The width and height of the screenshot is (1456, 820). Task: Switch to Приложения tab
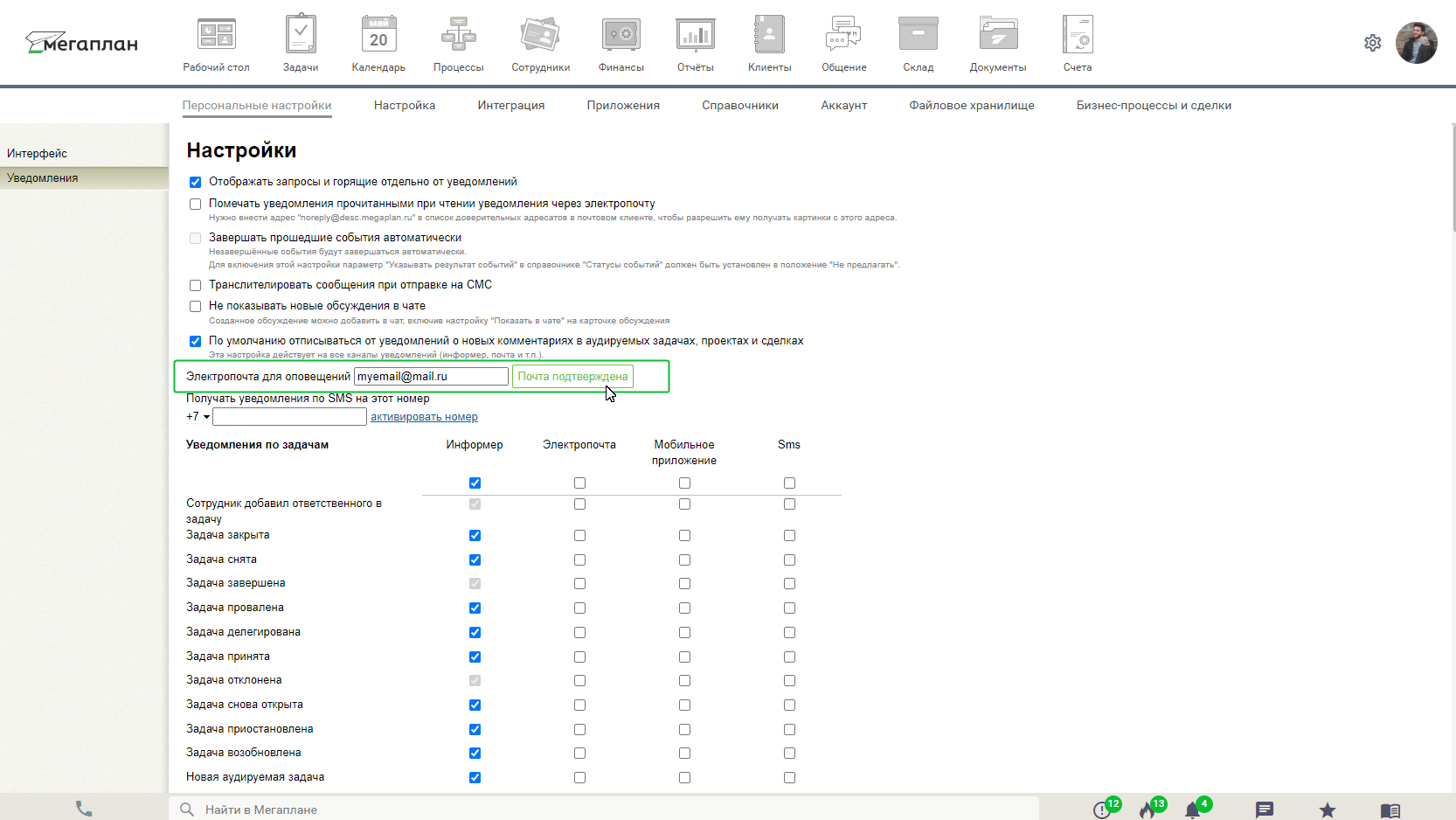pos(623,105)
